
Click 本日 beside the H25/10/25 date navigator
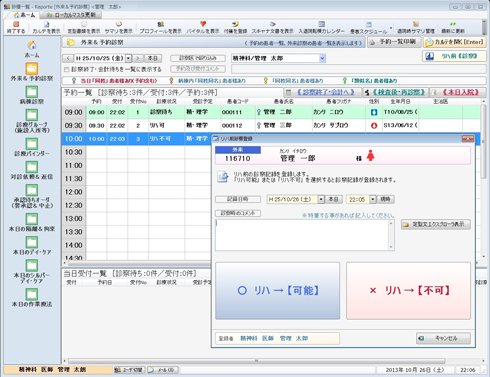153,58
